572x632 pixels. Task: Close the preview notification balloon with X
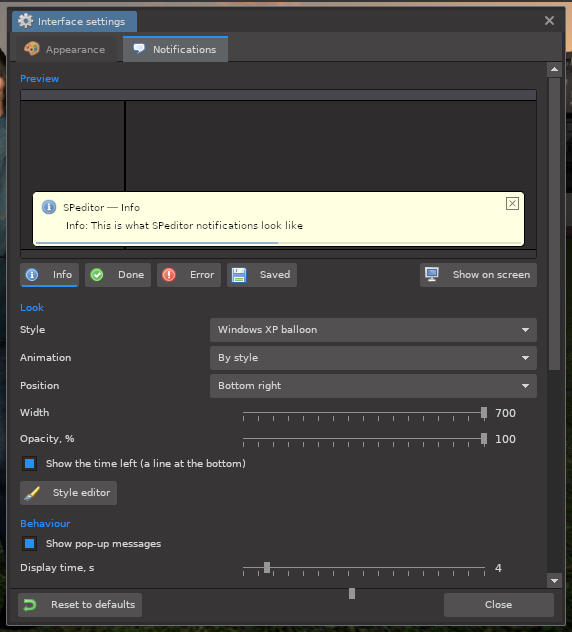click(512, 204)
